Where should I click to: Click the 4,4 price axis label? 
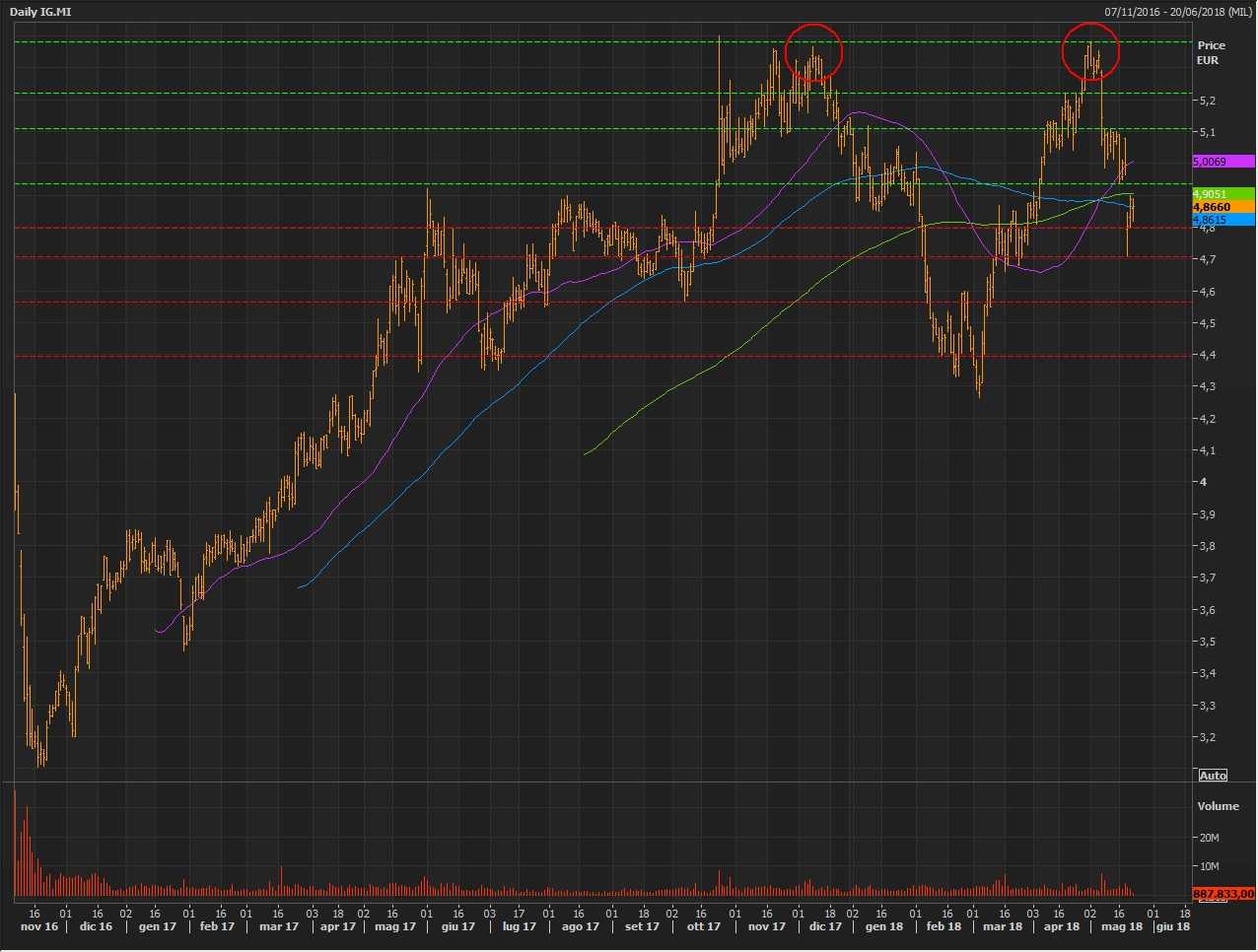click(x=1208, y=355)
